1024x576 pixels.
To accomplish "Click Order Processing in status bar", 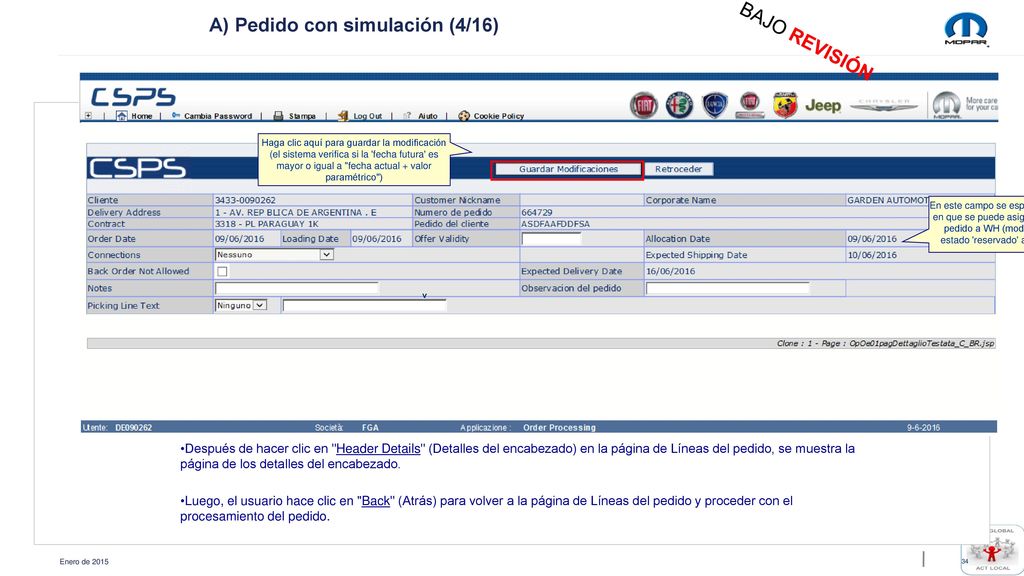I will coord(560,428).
